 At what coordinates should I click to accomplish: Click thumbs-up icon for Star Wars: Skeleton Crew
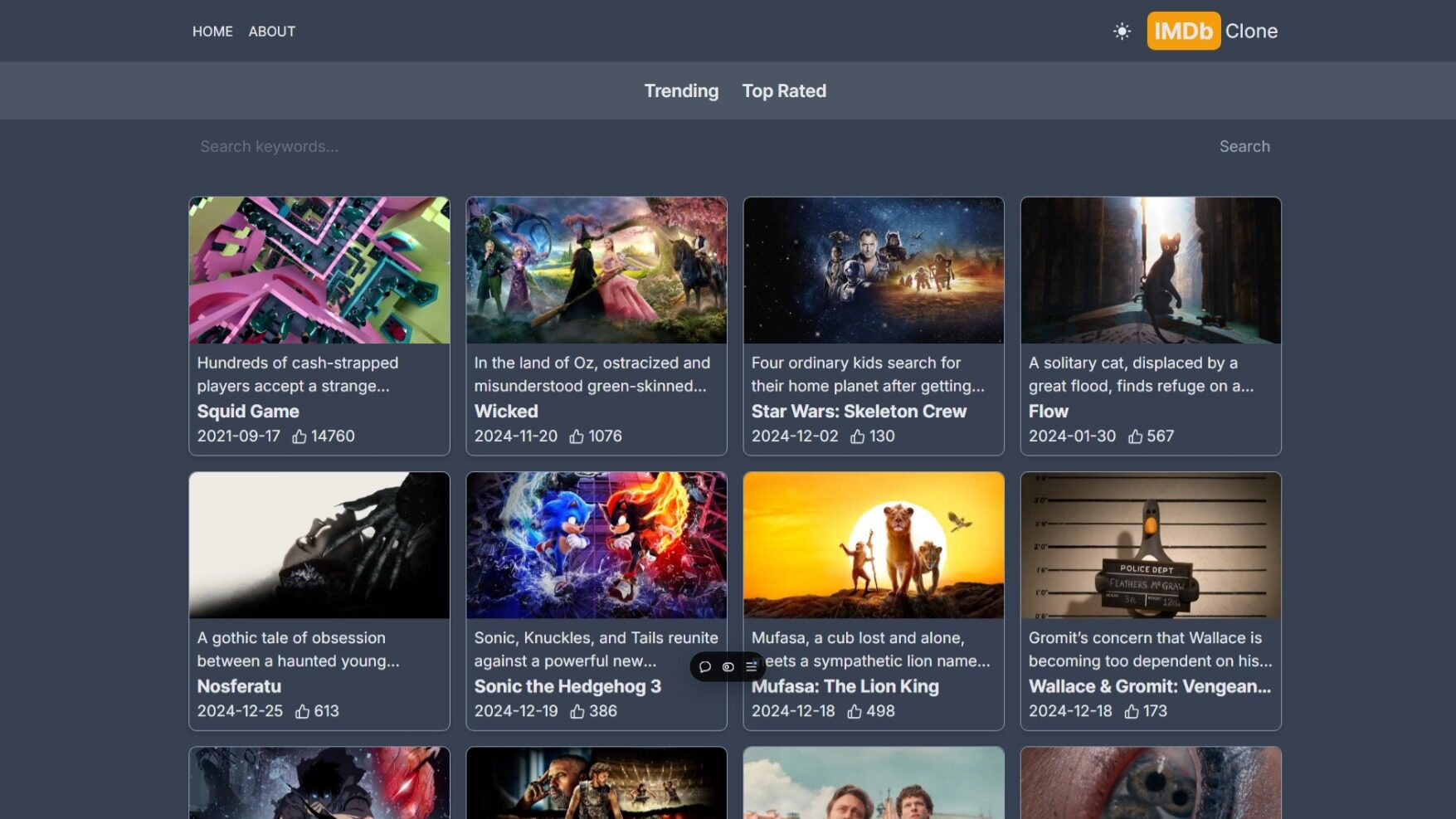858,436
